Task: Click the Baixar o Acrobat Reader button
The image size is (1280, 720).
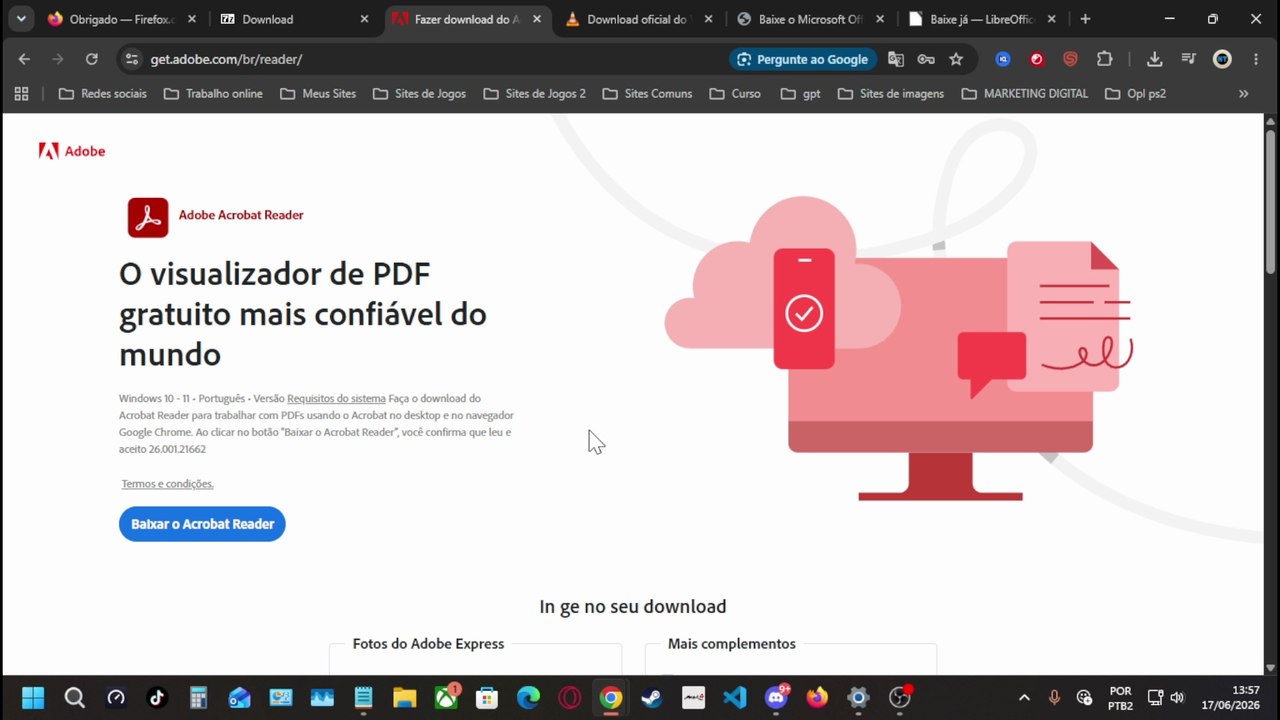Action: point(202,524)
